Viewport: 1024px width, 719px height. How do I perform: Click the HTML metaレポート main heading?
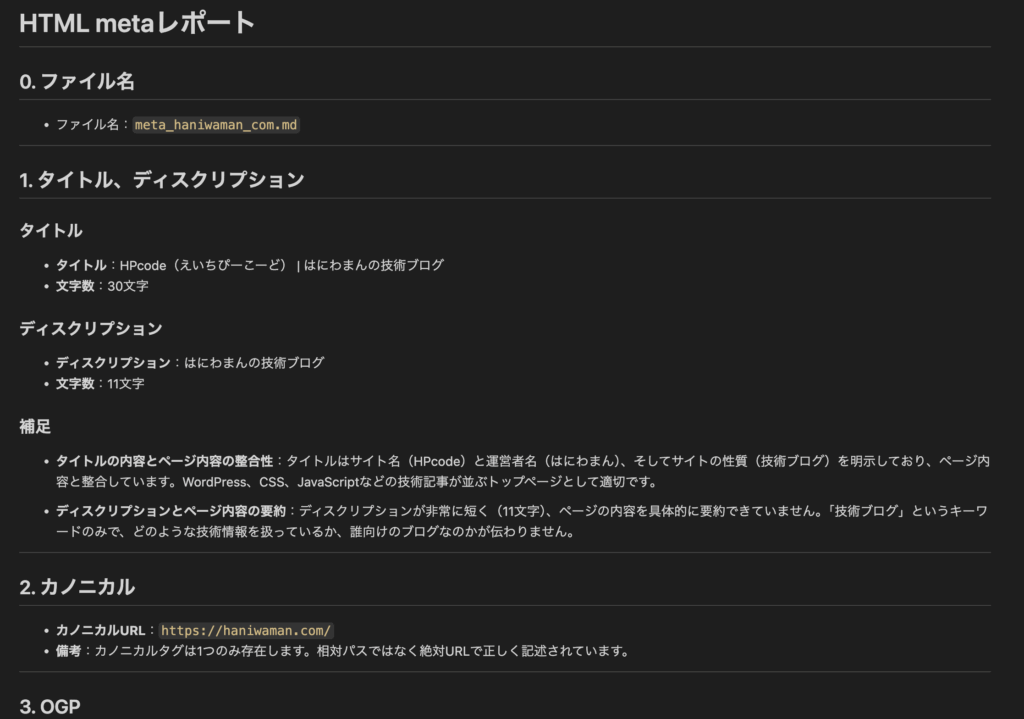tap(137, 23)
